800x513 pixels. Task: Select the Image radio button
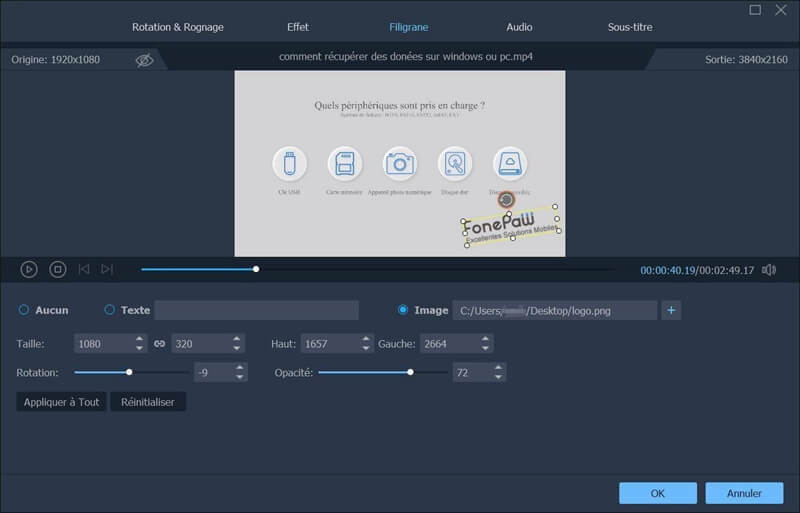tap(403, 310)
